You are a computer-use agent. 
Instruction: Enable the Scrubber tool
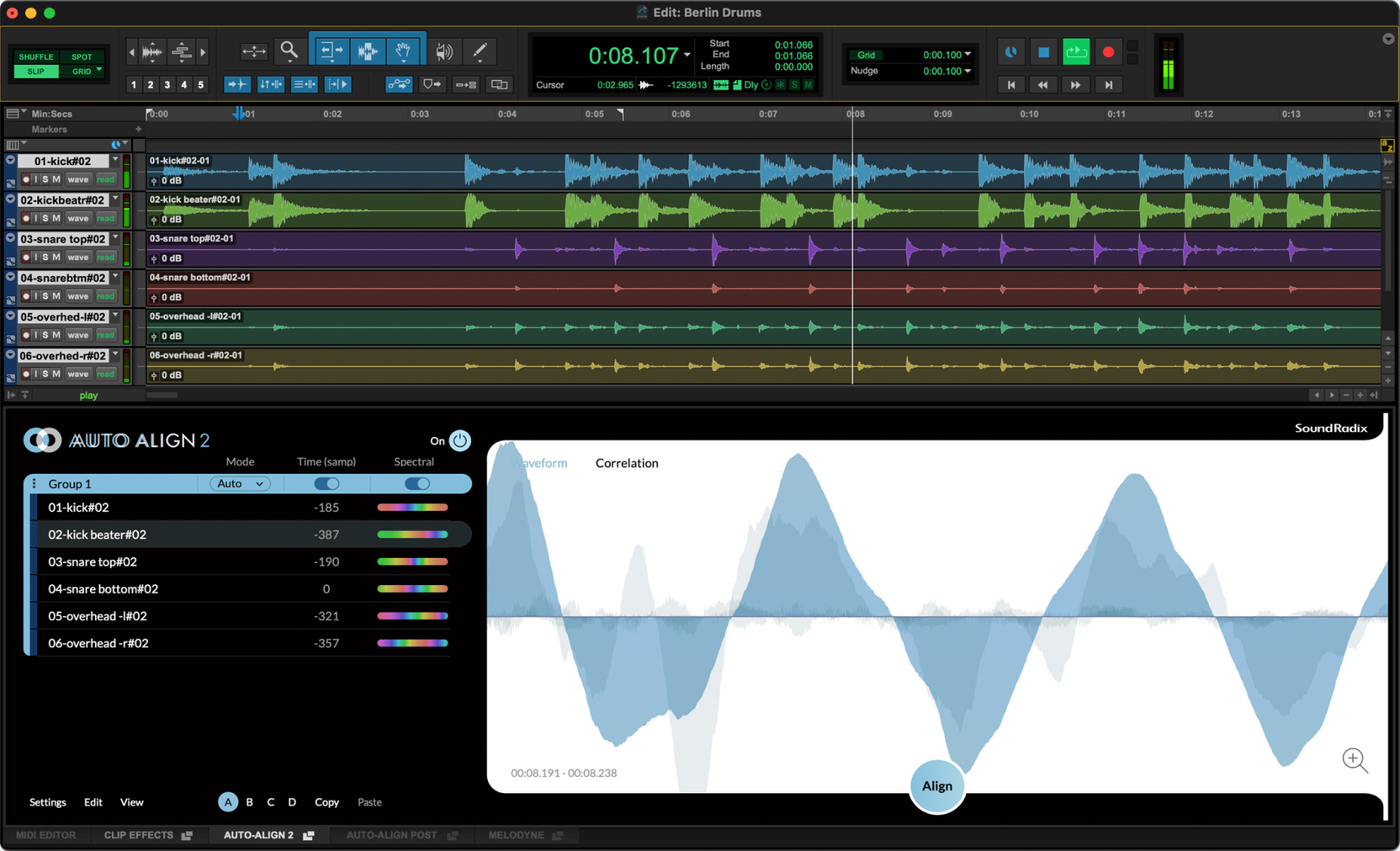pyautogui.click(x=444, y=51)
